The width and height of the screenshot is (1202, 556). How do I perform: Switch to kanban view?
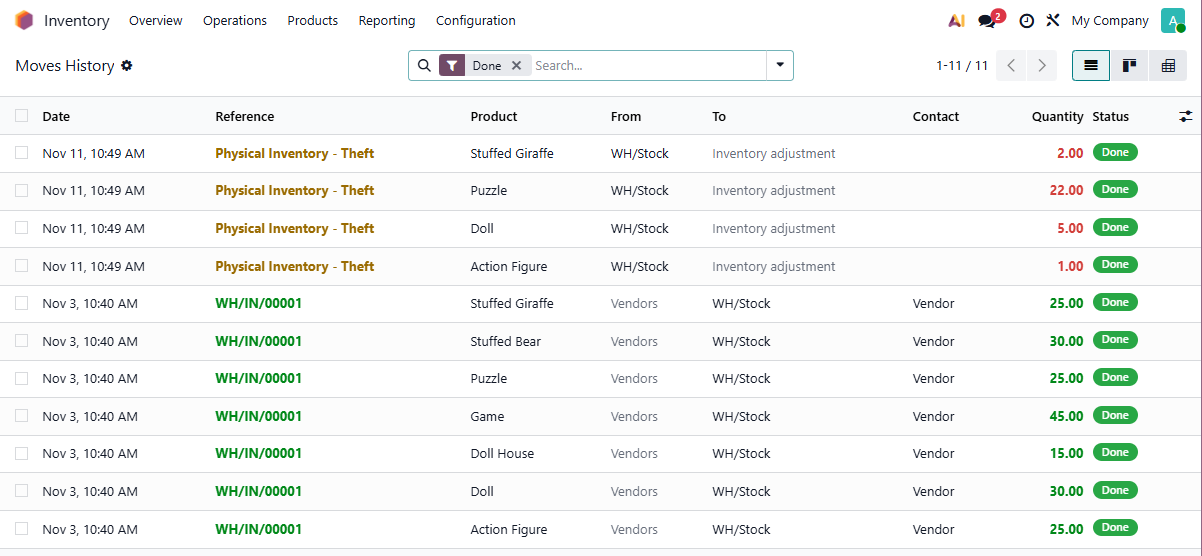1129,66
